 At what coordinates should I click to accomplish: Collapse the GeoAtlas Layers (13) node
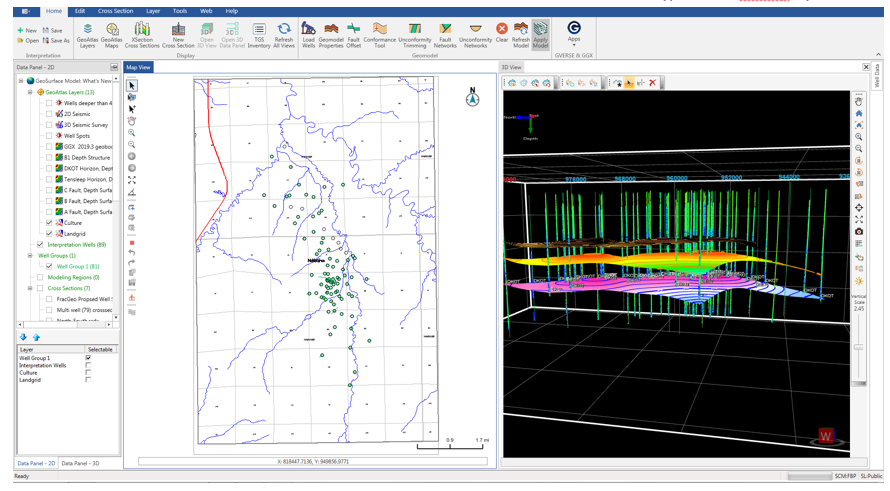pos(30,92)
